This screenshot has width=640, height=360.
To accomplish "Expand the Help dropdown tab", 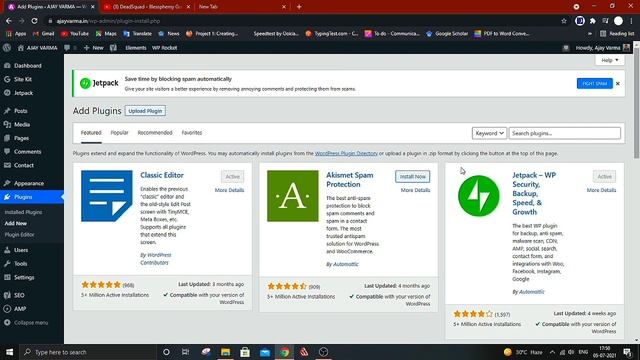I will coord(609,60).
